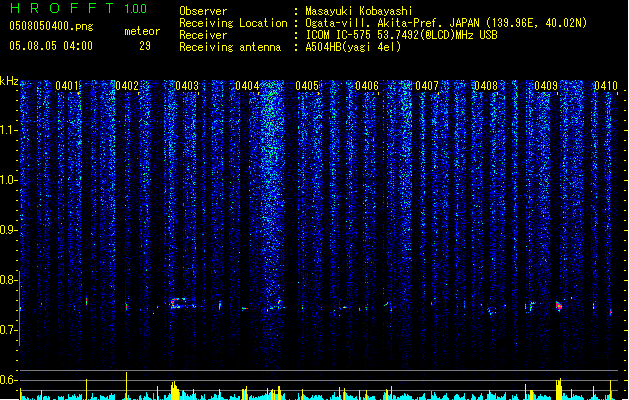Click the 0405 time marker

click(x=307, y=86)
